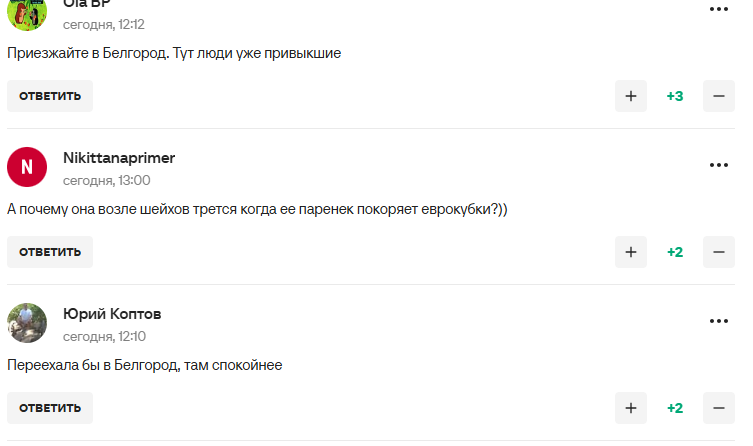Click Ola BP's avatar image
753x446 pixels.
27,12
